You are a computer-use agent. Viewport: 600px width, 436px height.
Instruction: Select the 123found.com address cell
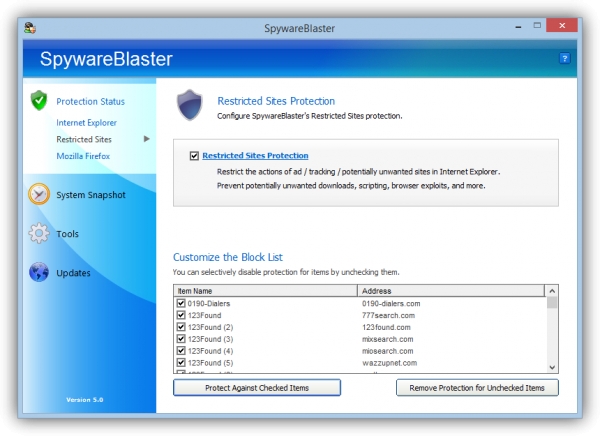tap(386, 327)
